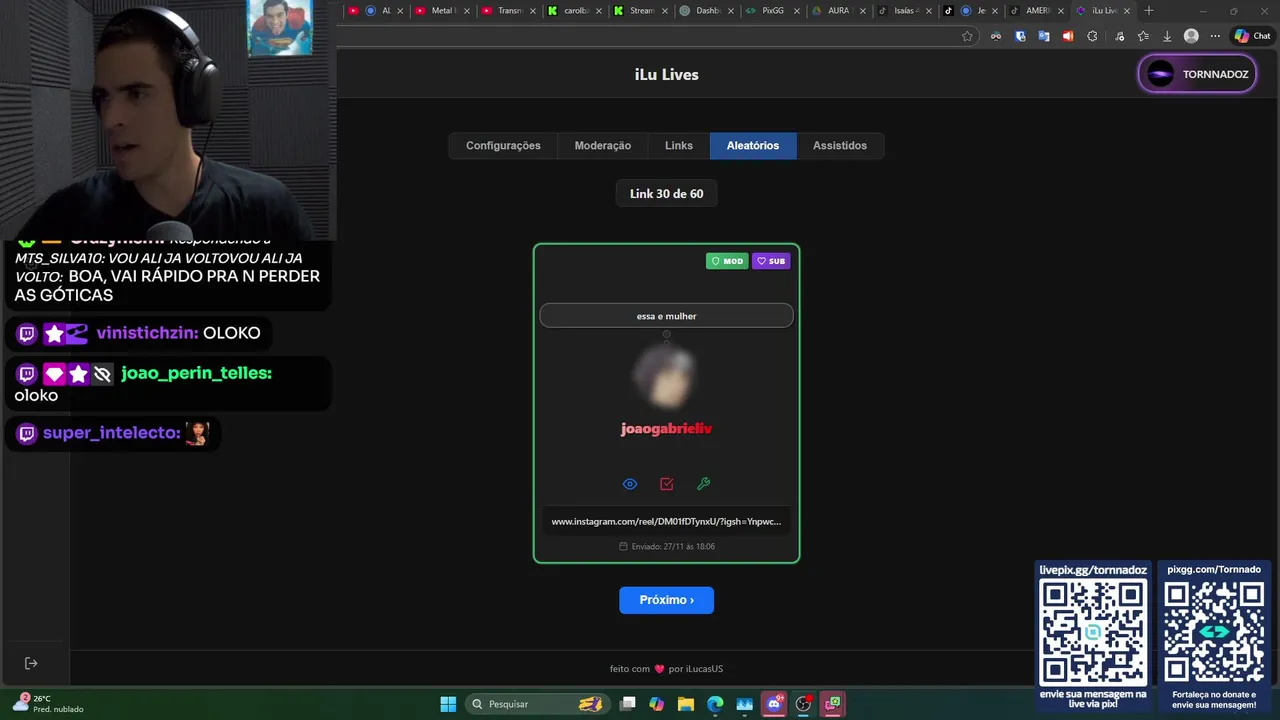
Task: Select the Aleatórios tab
Action: pyautogui.click(x=753, y=146)
